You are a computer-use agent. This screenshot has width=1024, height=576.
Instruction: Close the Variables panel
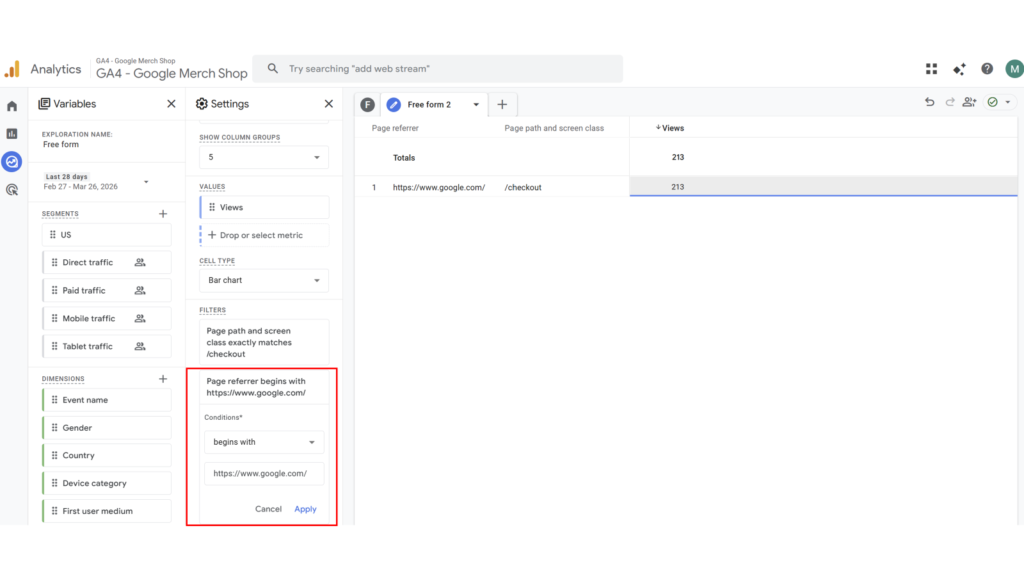point(171,104)
